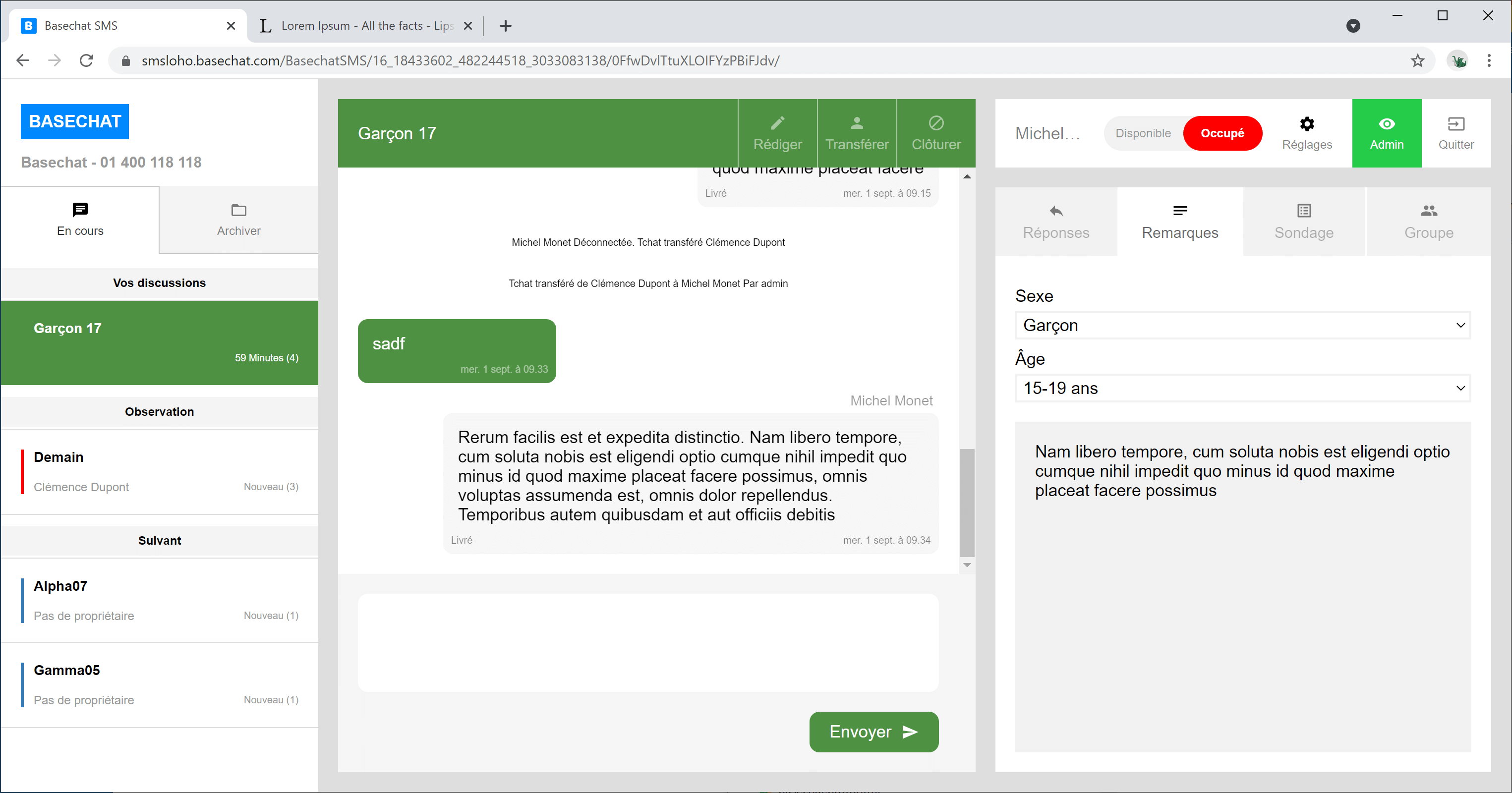Open Chrome profile dropdown arrow
The height and width of the screenshot is (793, 1512).
point(1352,26)
